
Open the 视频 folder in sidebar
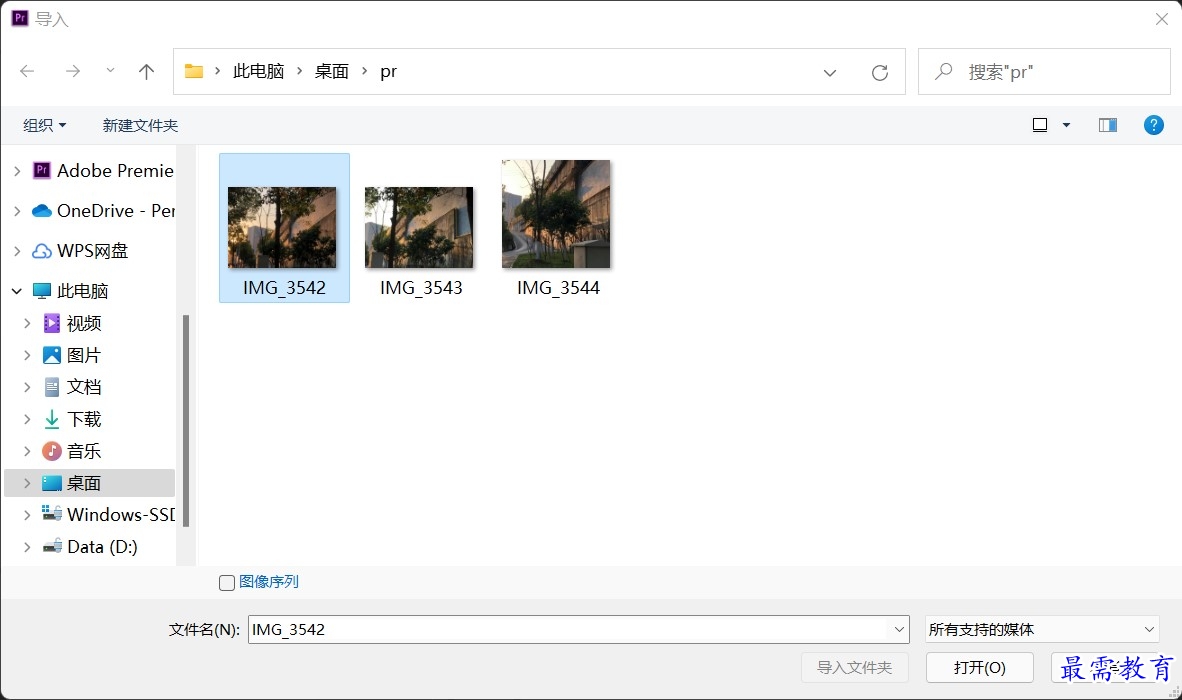tap(72, 323)
